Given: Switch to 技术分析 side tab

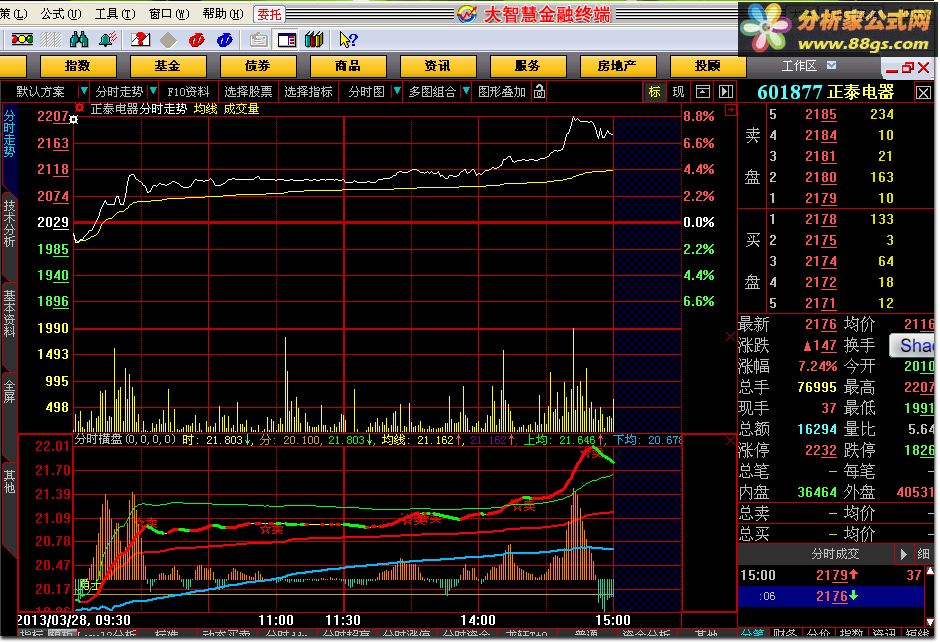Looking at the screenshot, I should [x=9, y=222].
